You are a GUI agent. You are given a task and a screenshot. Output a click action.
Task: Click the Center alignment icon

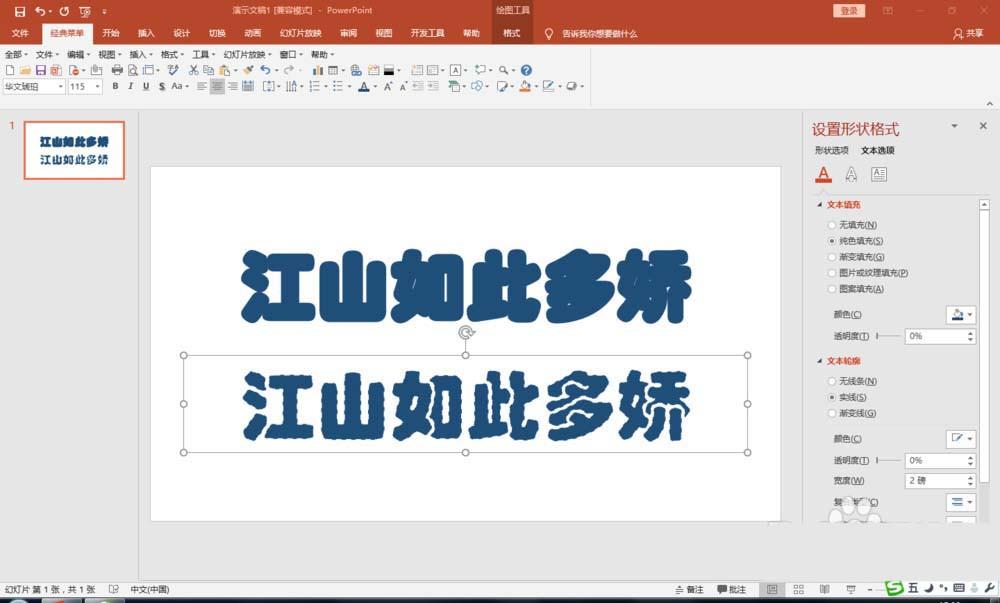216,87
